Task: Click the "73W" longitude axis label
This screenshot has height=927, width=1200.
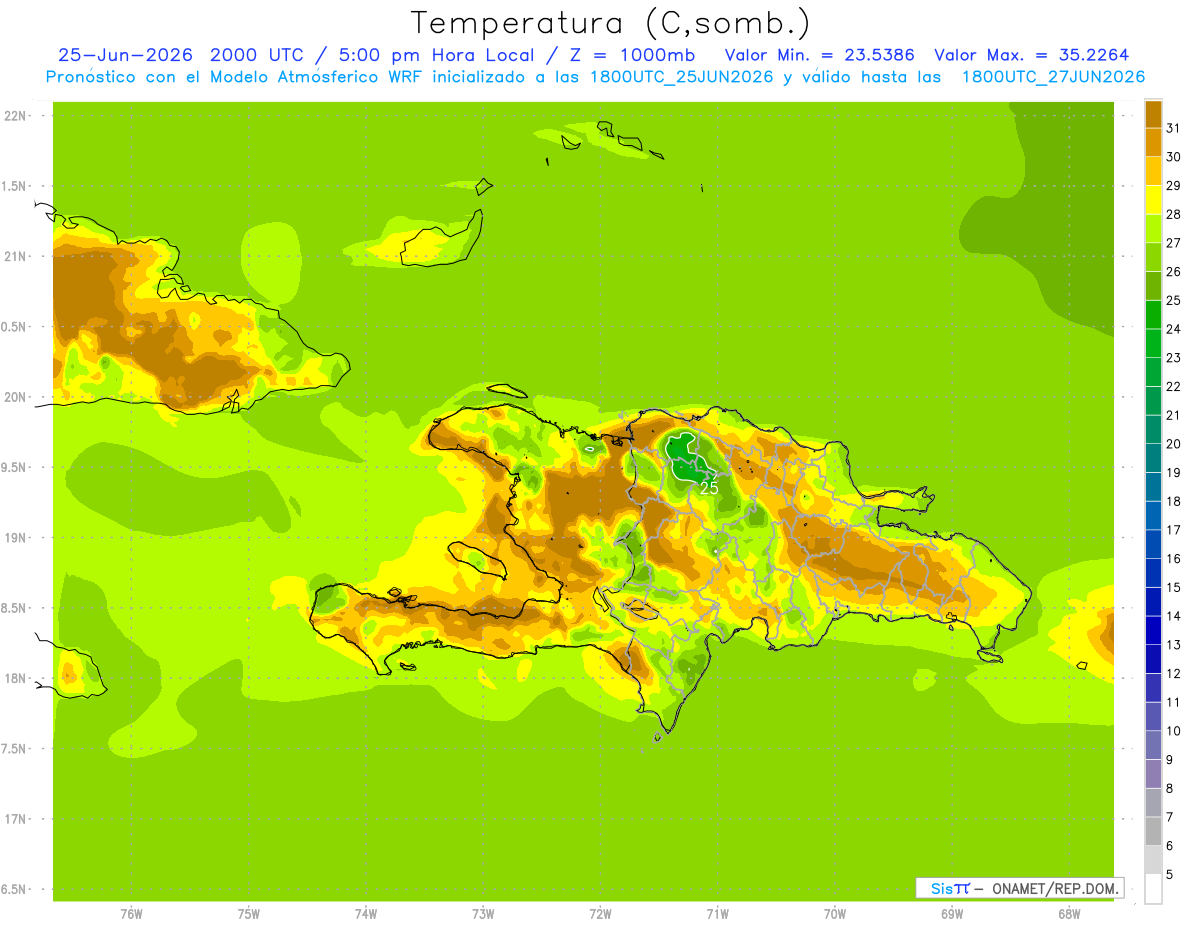Action: (483, 914)
